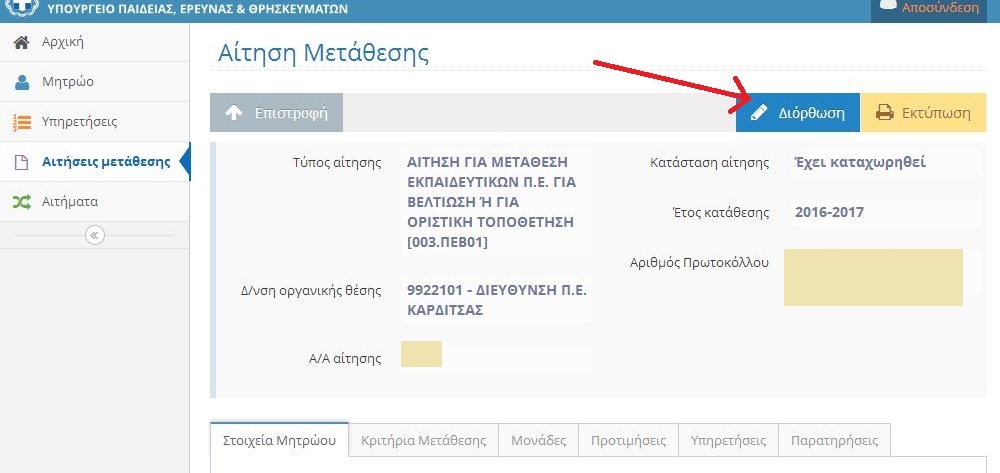Click the home icon beside Αρχική
1000x473 pixels.
(21, 42)
